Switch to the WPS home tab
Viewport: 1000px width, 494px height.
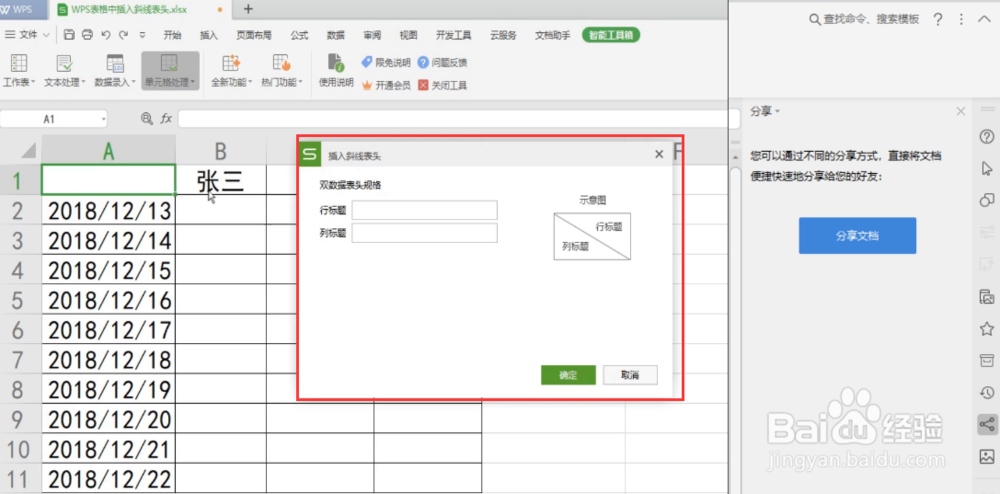click(x=23, y=10)
